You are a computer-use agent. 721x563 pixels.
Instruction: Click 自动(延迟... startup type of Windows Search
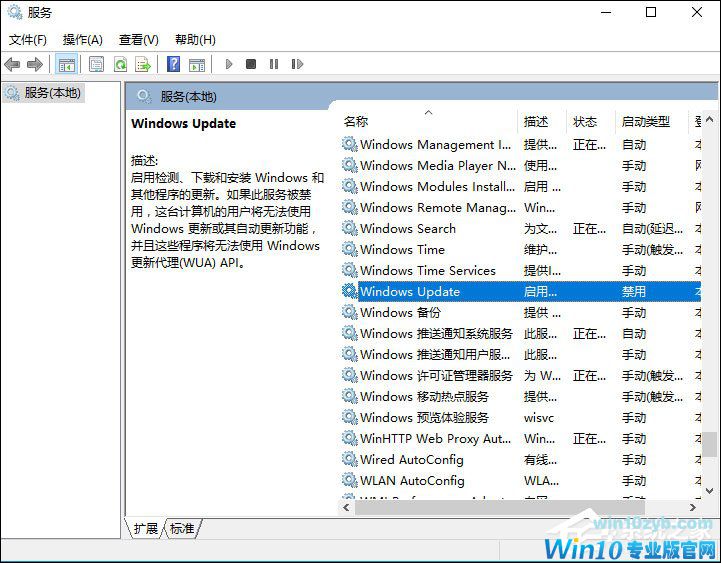tap(652, 229)
